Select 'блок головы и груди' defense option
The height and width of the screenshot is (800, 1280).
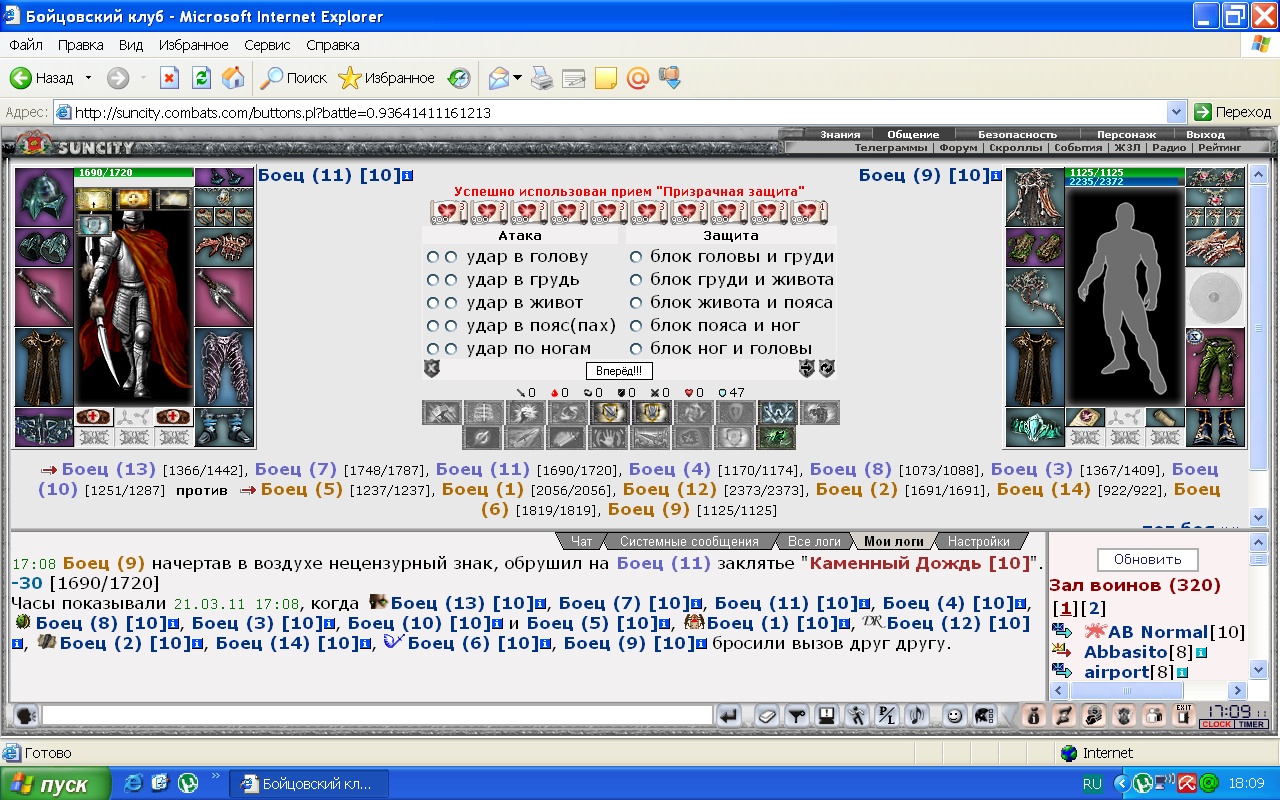636,257
